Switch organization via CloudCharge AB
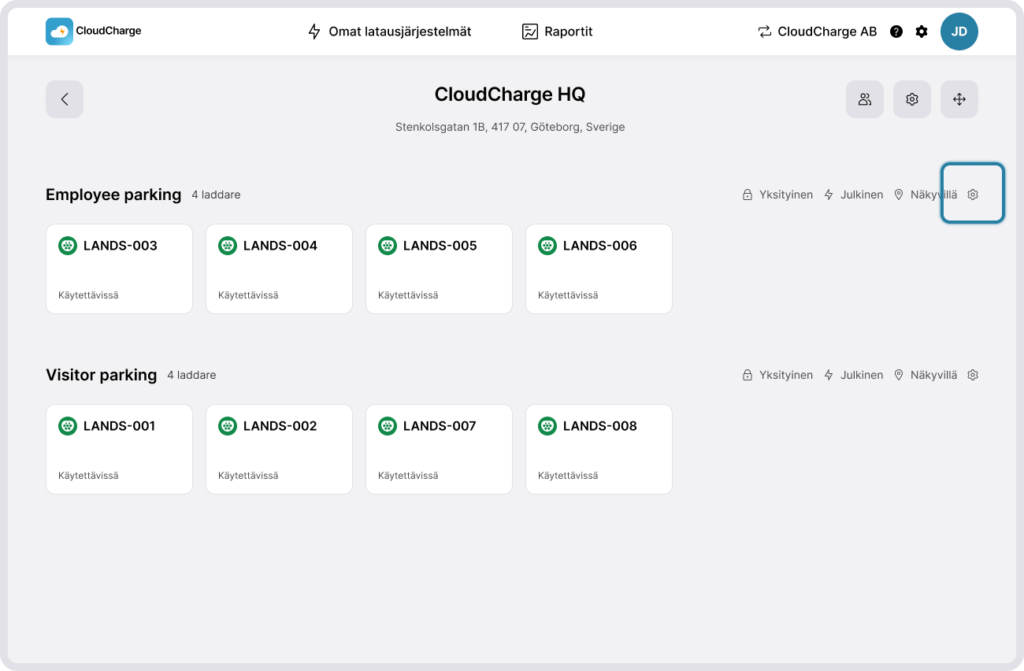The image size is (1024, 671). tap(817, 32)
